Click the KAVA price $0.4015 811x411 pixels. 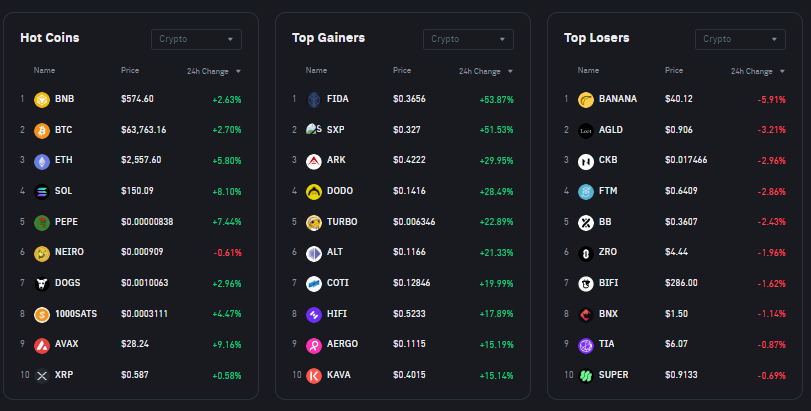(x=409, y=375)
